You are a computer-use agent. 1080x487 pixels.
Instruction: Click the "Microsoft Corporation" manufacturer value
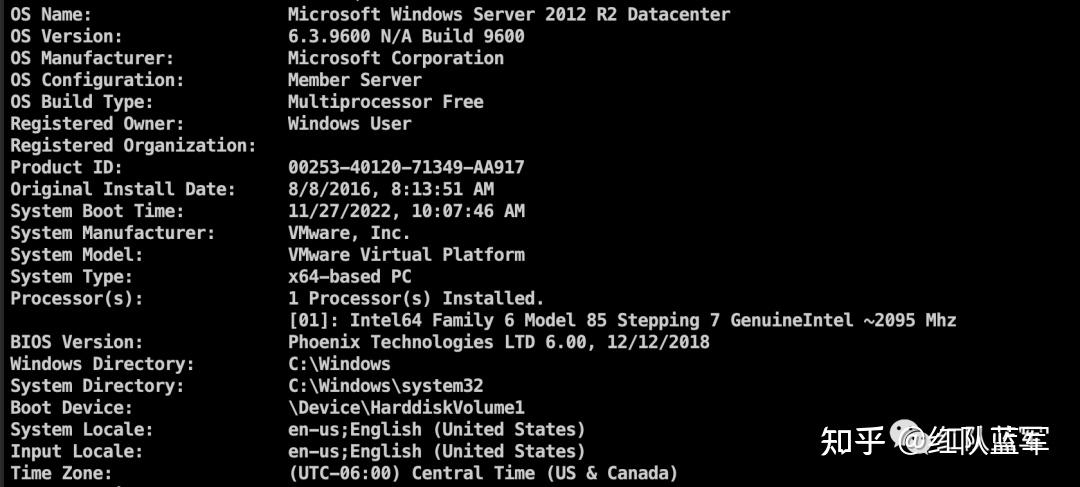pyautogui.click(x=396, y=58)
